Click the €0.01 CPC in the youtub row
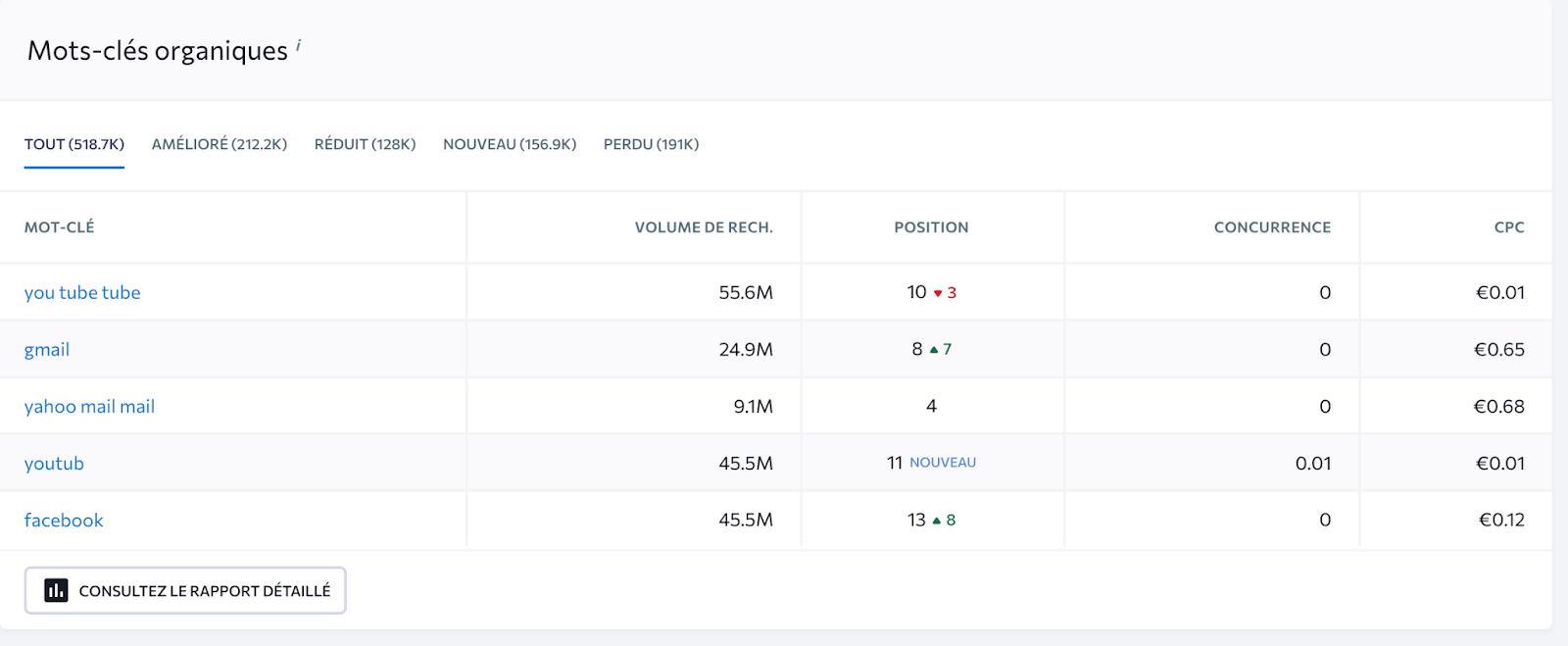 tap(1500, 463)
